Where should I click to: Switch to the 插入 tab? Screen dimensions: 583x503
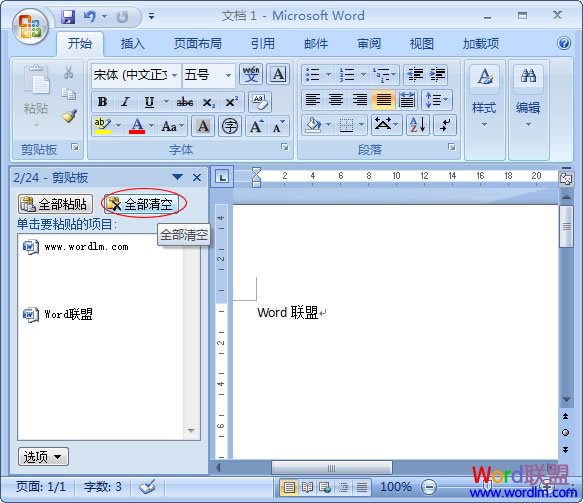132,44
